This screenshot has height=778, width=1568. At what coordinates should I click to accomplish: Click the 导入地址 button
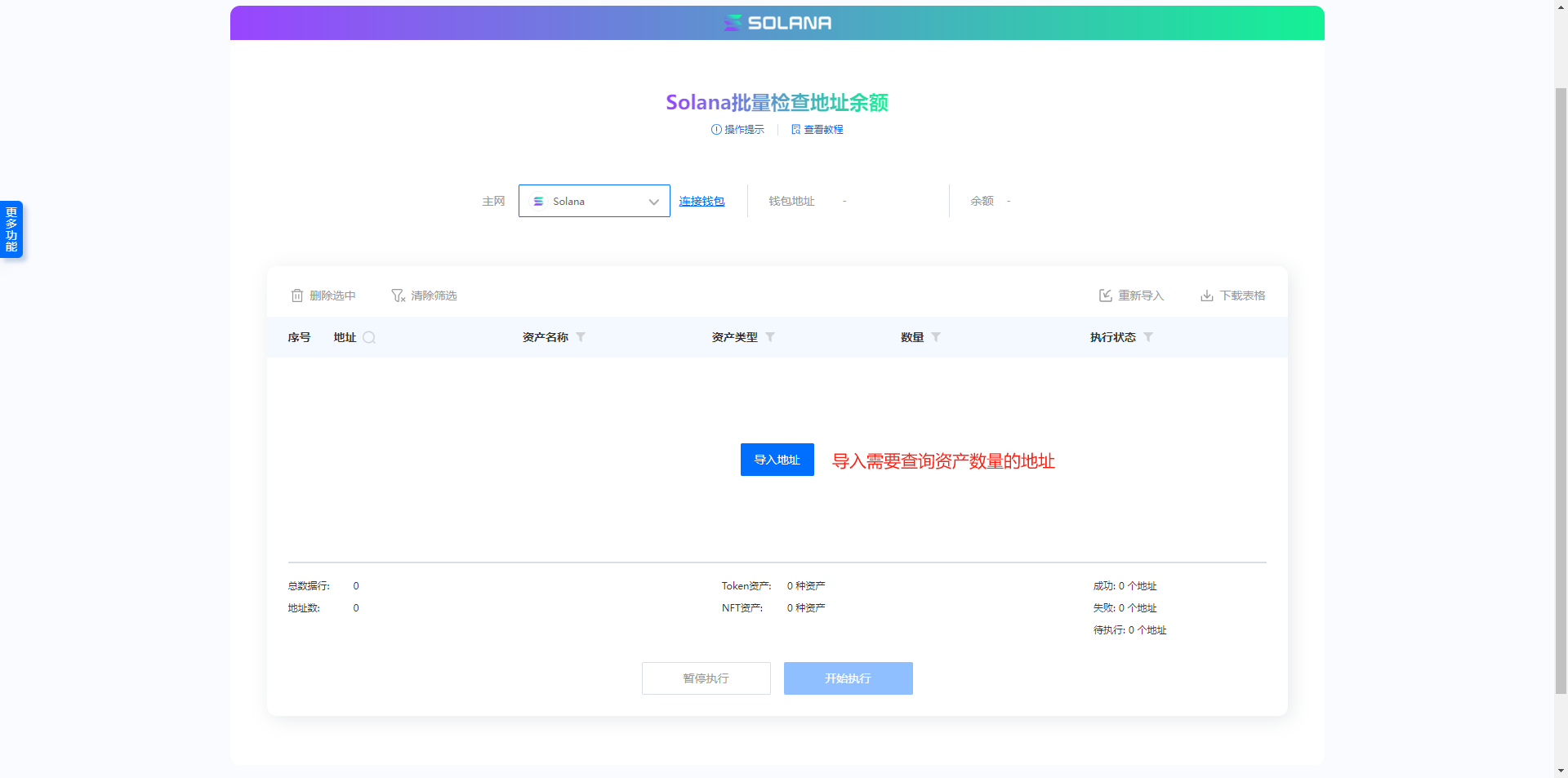(x=777, y=460)
